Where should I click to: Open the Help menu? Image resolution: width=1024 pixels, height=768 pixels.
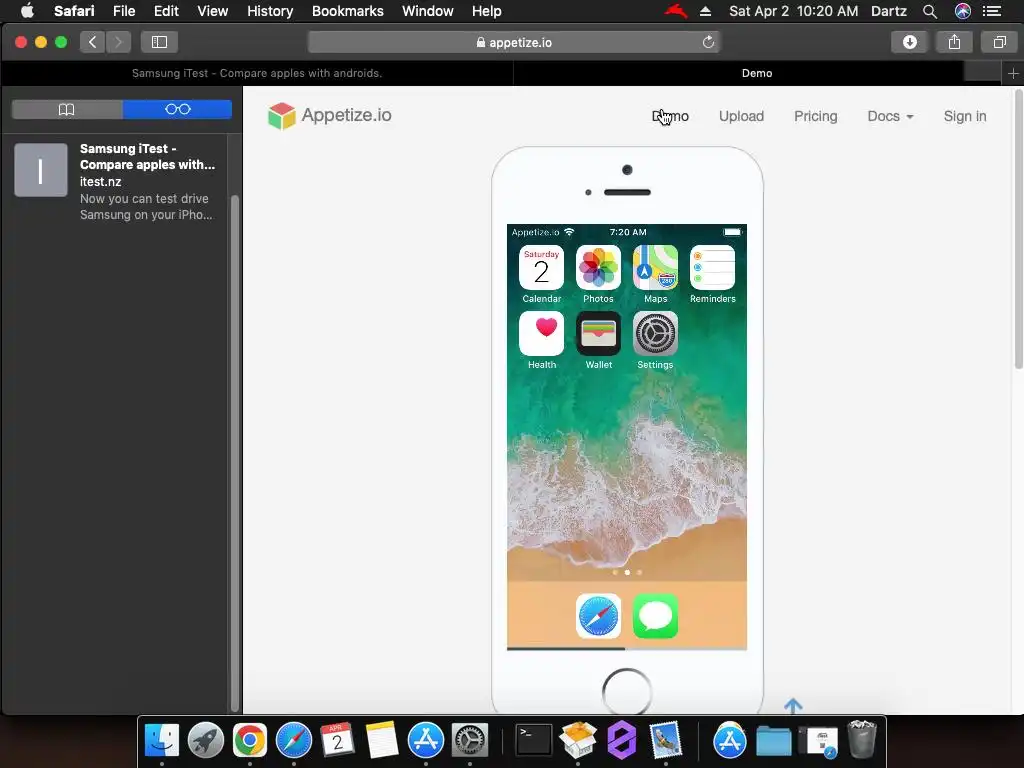coord(487,11)
